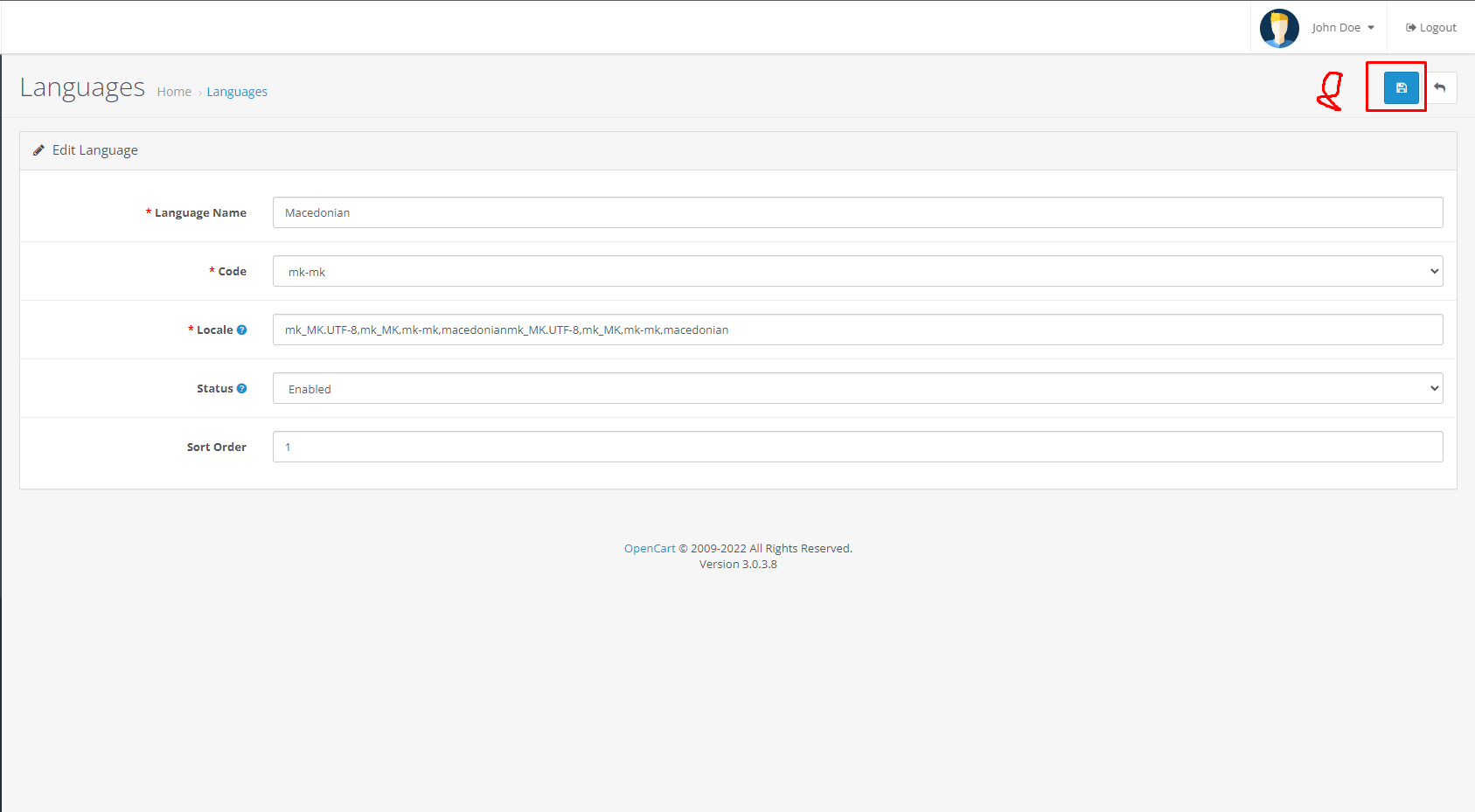Click the Language Name field containing Macedonian
This screenshot has height=812, width=1475.
857,212
